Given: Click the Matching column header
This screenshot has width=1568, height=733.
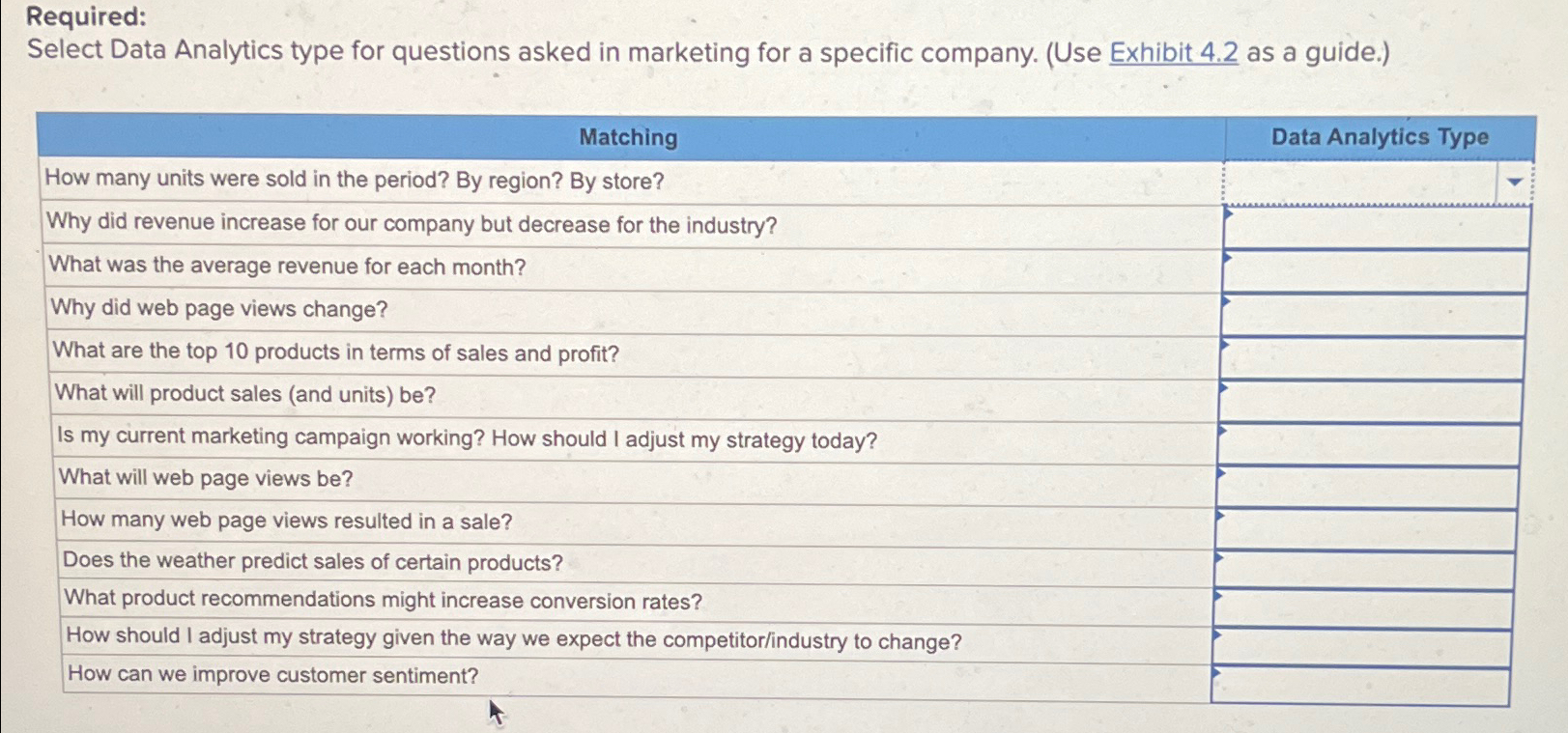Looking at the screenshot, I should click(x=629, y=137).
